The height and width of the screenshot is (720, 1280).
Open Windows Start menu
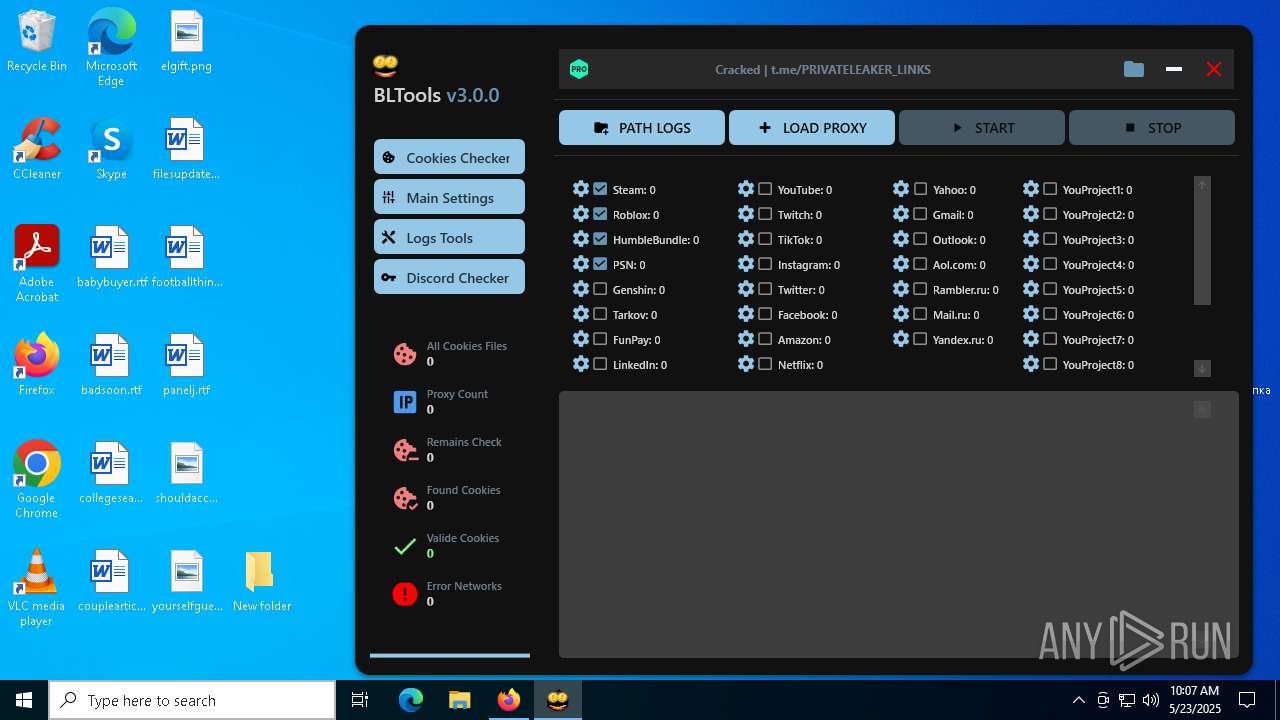[24, 700]
